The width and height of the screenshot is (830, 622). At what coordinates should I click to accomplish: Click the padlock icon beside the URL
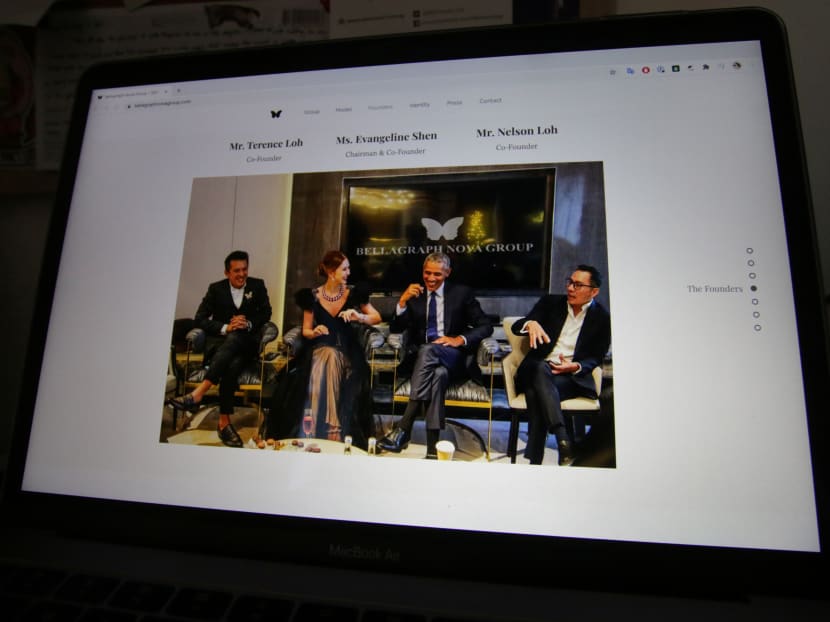129,106
